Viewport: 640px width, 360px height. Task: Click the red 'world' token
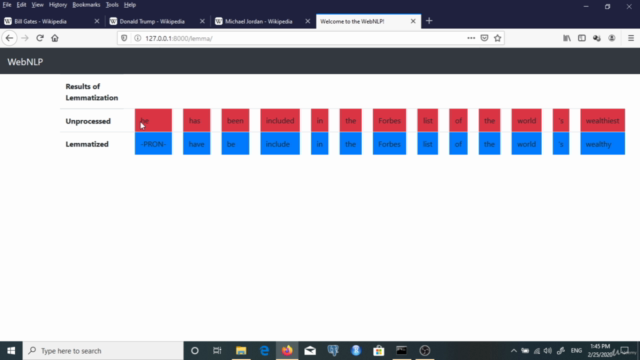pos(527,120)
